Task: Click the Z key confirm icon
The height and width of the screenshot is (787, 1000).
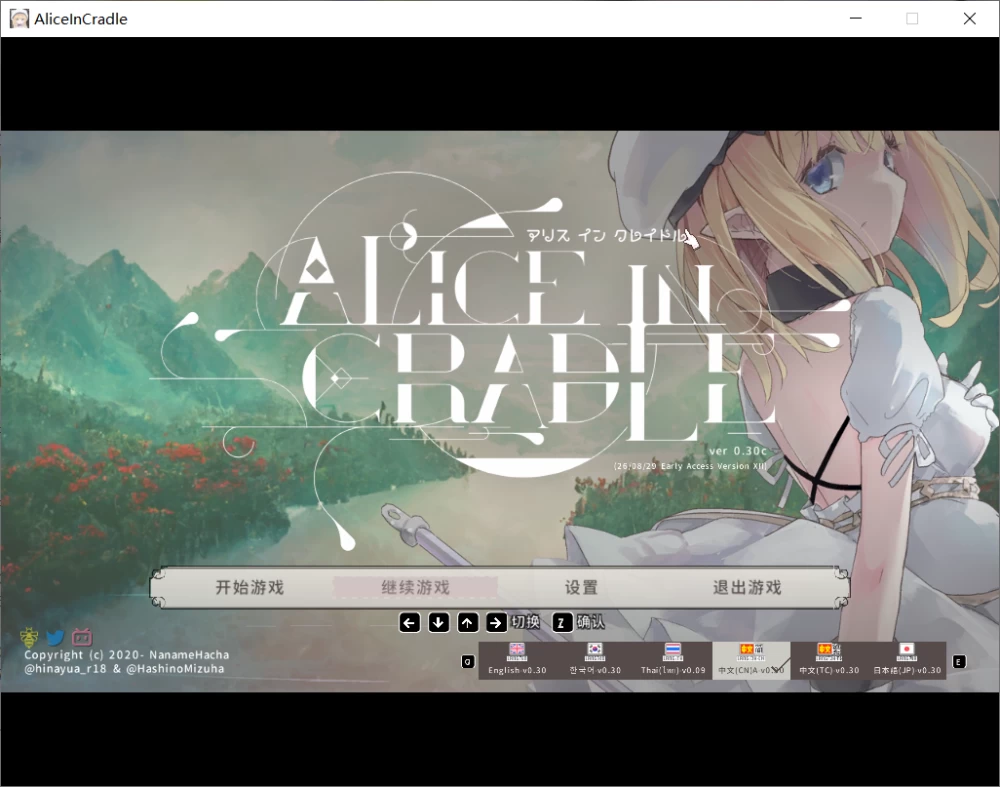Action: (x=562, y=622)
